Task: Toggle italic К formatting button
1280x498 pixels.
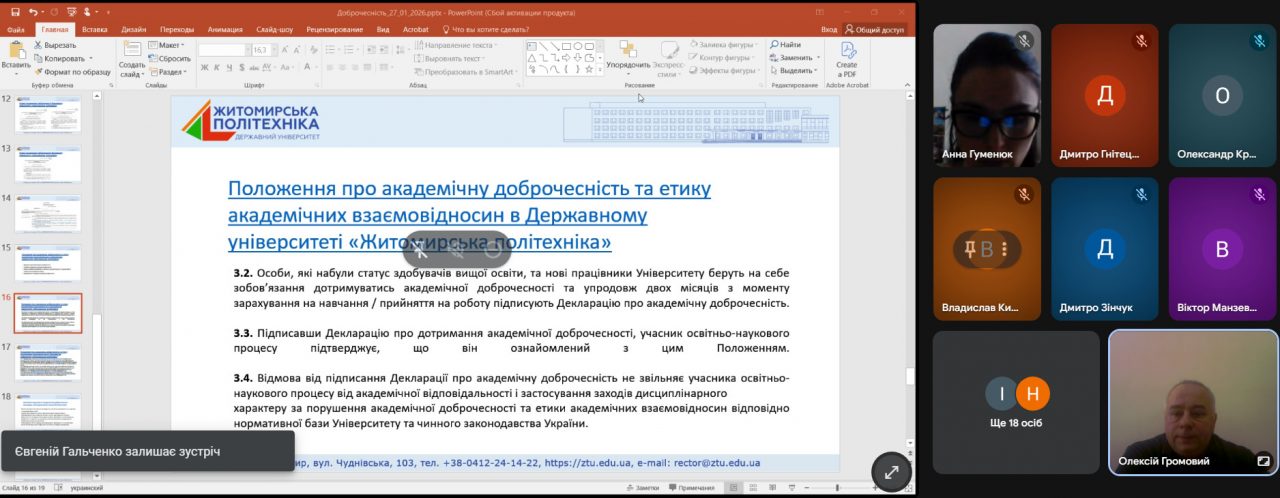Action: point(216,68)
